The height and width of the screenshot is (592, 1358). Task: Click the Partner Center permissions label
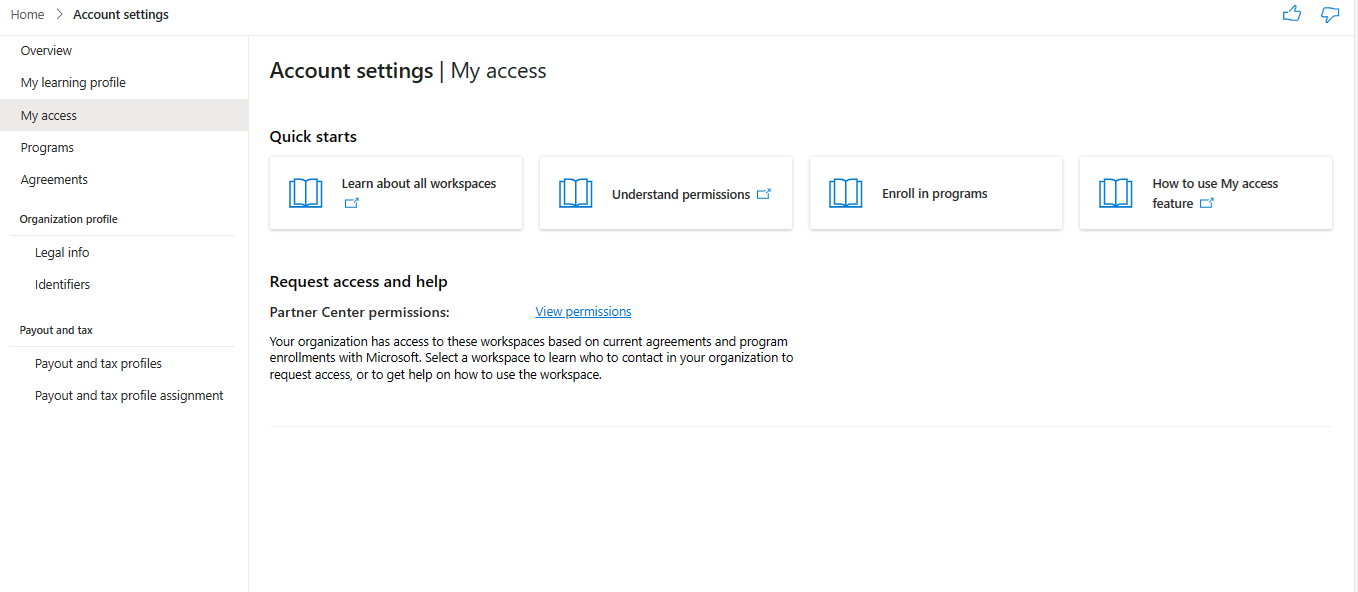point(360,312)
